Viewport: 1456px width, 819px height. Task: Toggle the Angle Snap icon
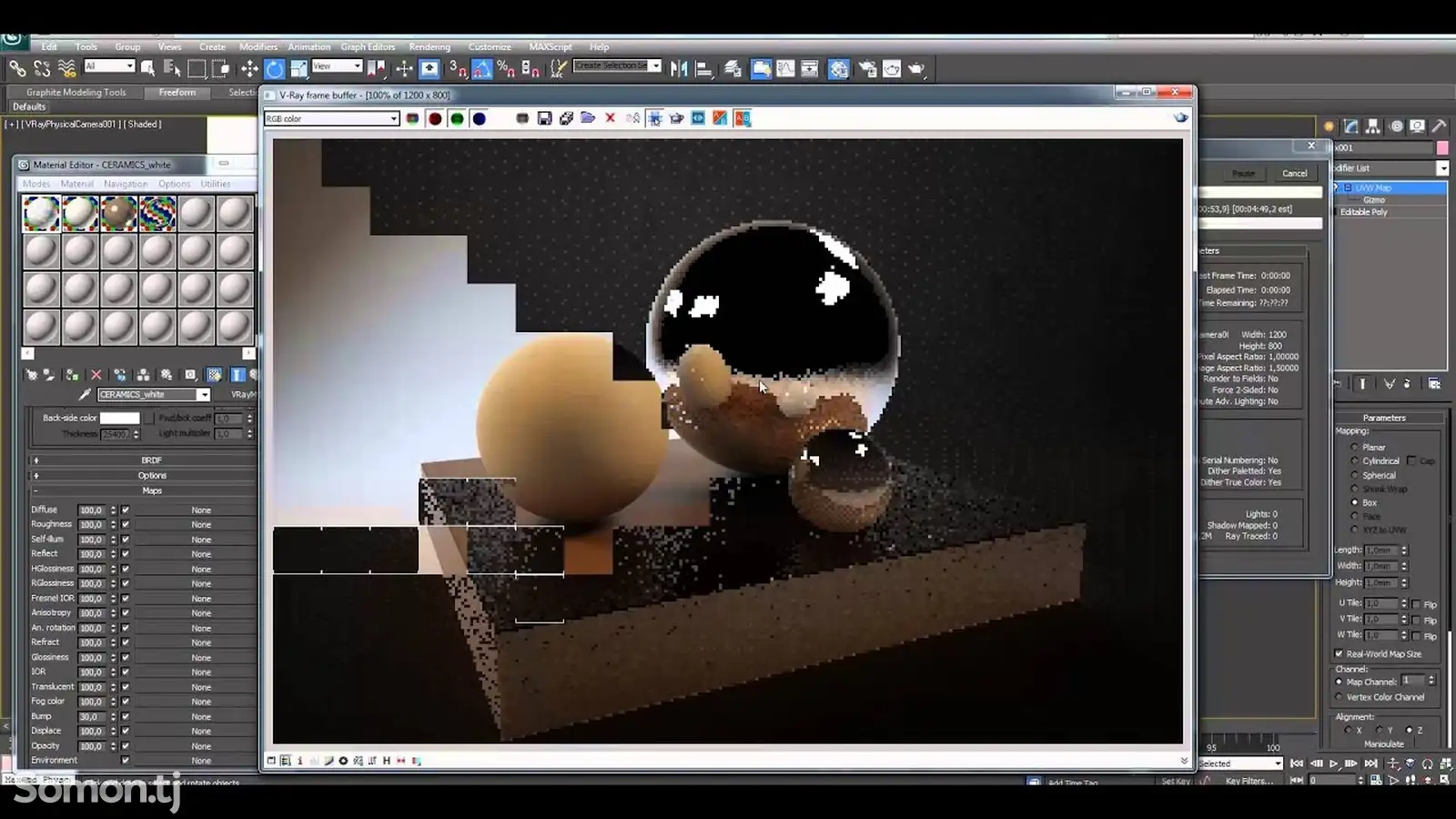(482, 69)
